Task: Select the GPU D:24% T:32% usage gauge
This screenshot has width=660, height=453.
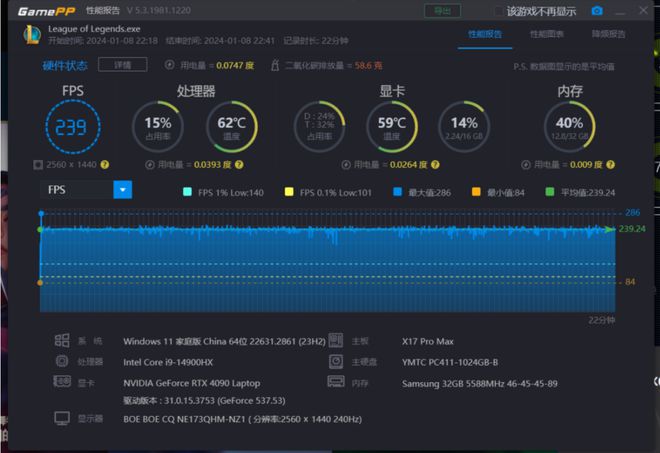Action: pos(319,127)
